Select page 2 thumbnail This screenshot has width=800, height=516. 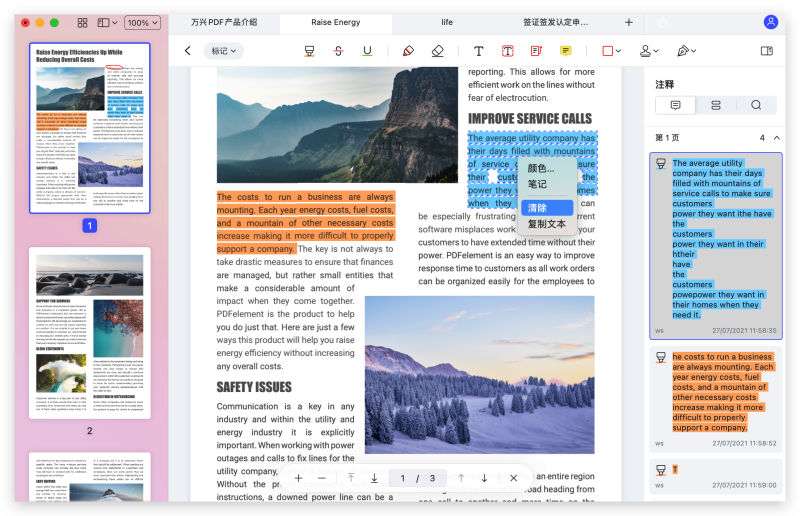pyautogui.click(x=89, y=333)
